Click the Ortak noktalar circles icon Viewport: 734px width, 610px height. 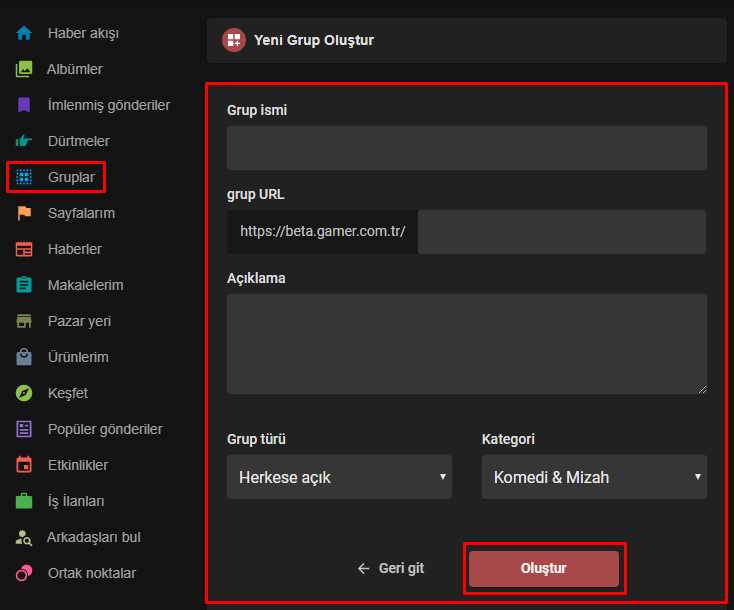pyautogui.click(x=24, y=573)
